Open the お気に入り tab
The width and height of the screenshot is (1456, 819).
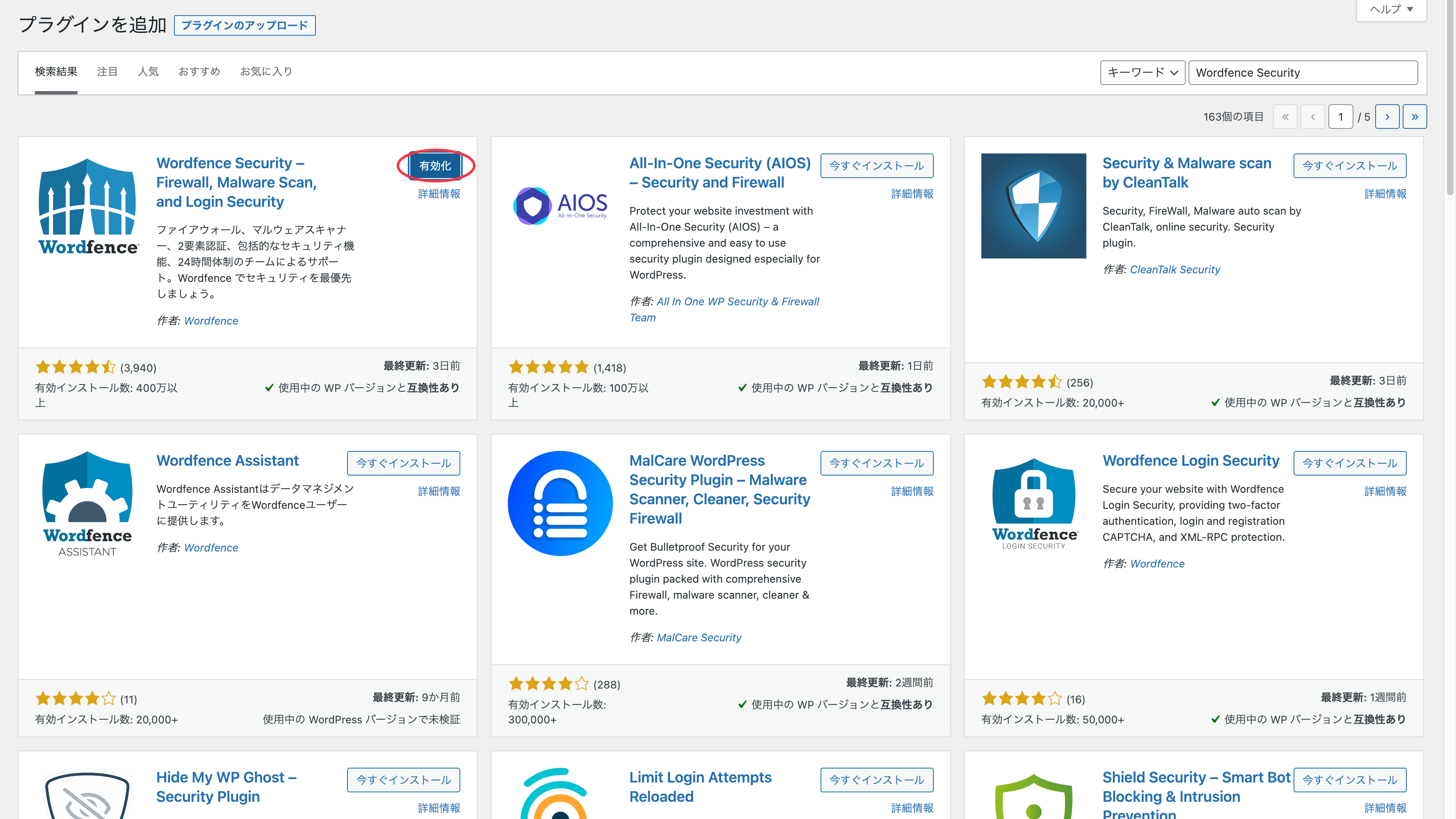tap(266, 71)
